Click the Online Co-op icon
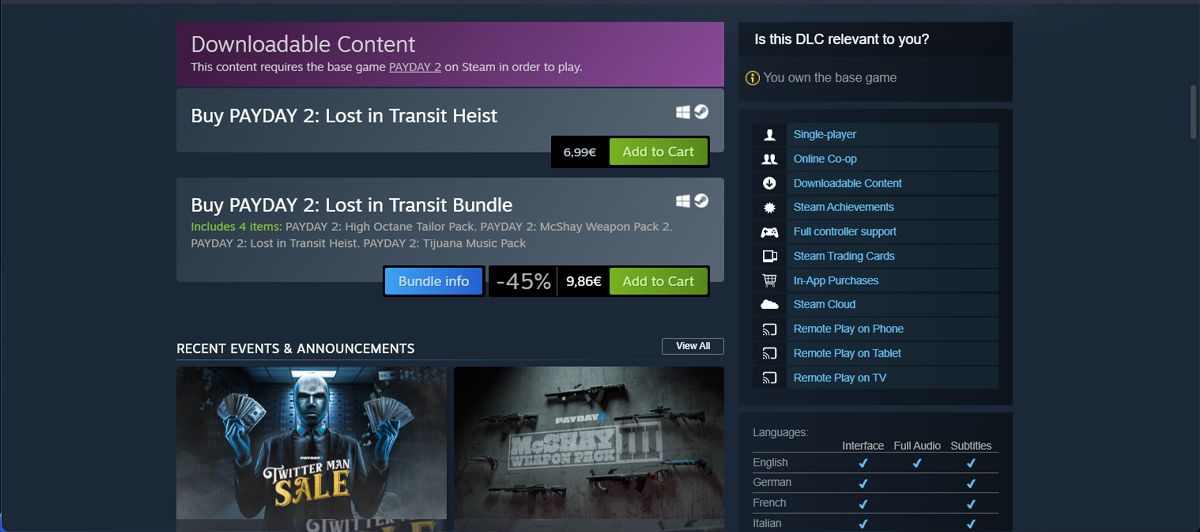Screen dimensions: 1200x532 point(769,159)
